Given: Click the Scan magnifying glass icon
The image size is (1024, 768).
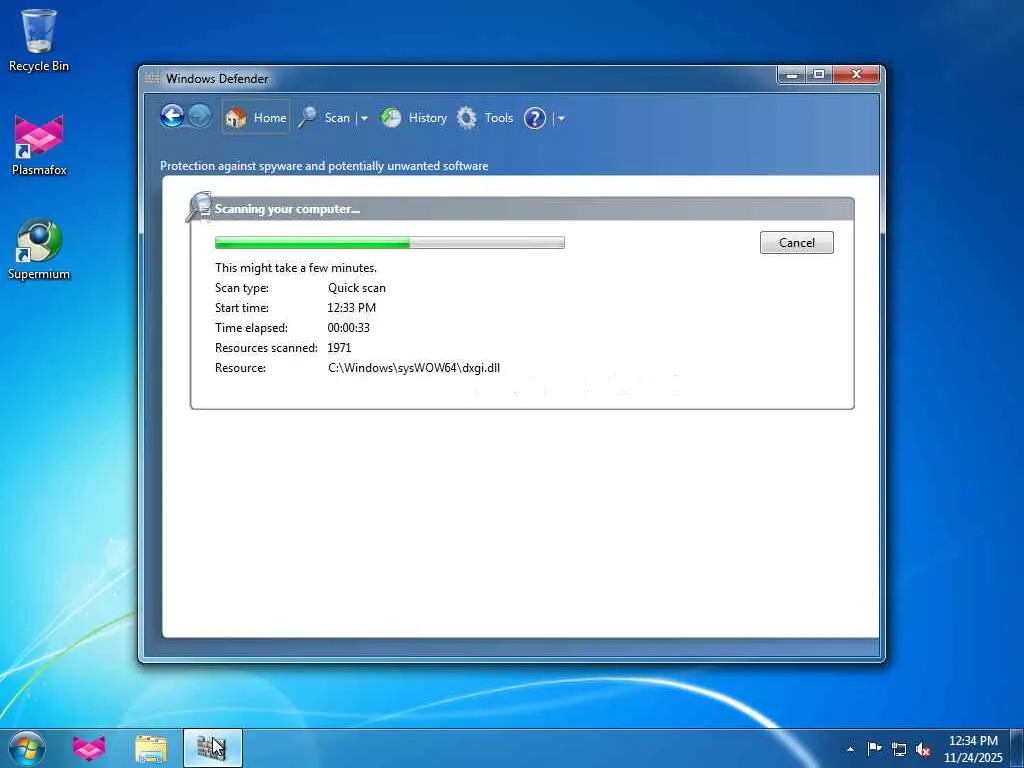Looking at the screenshot, I should 307,118.
